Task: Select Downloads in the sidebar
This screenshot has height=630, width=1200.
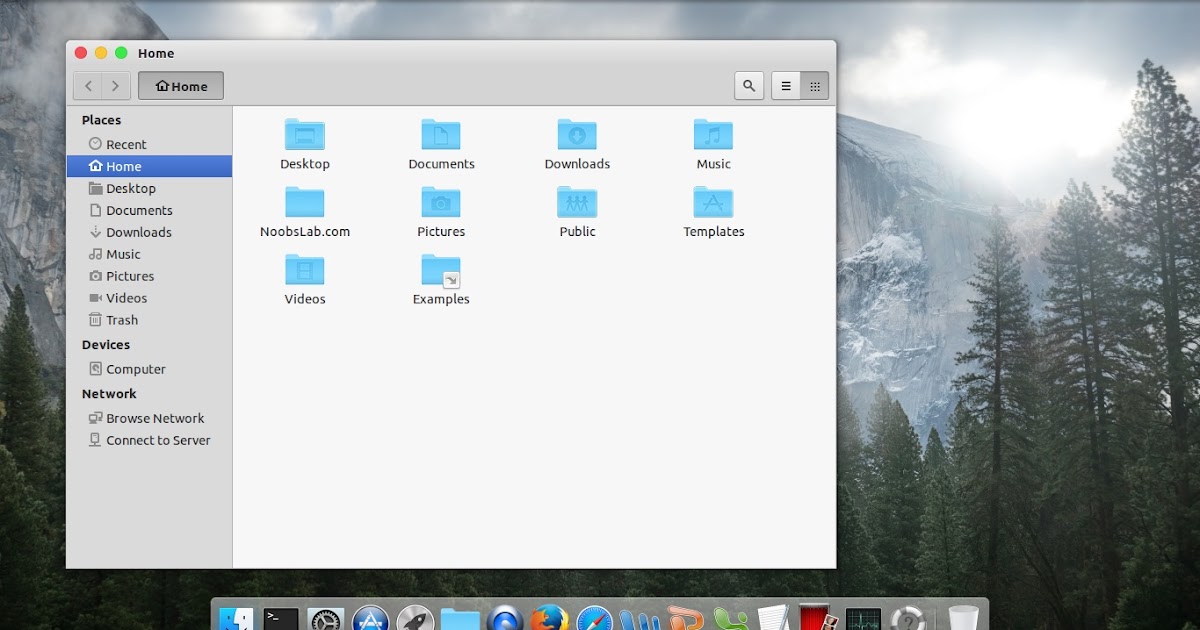Action: click(149, 232)
